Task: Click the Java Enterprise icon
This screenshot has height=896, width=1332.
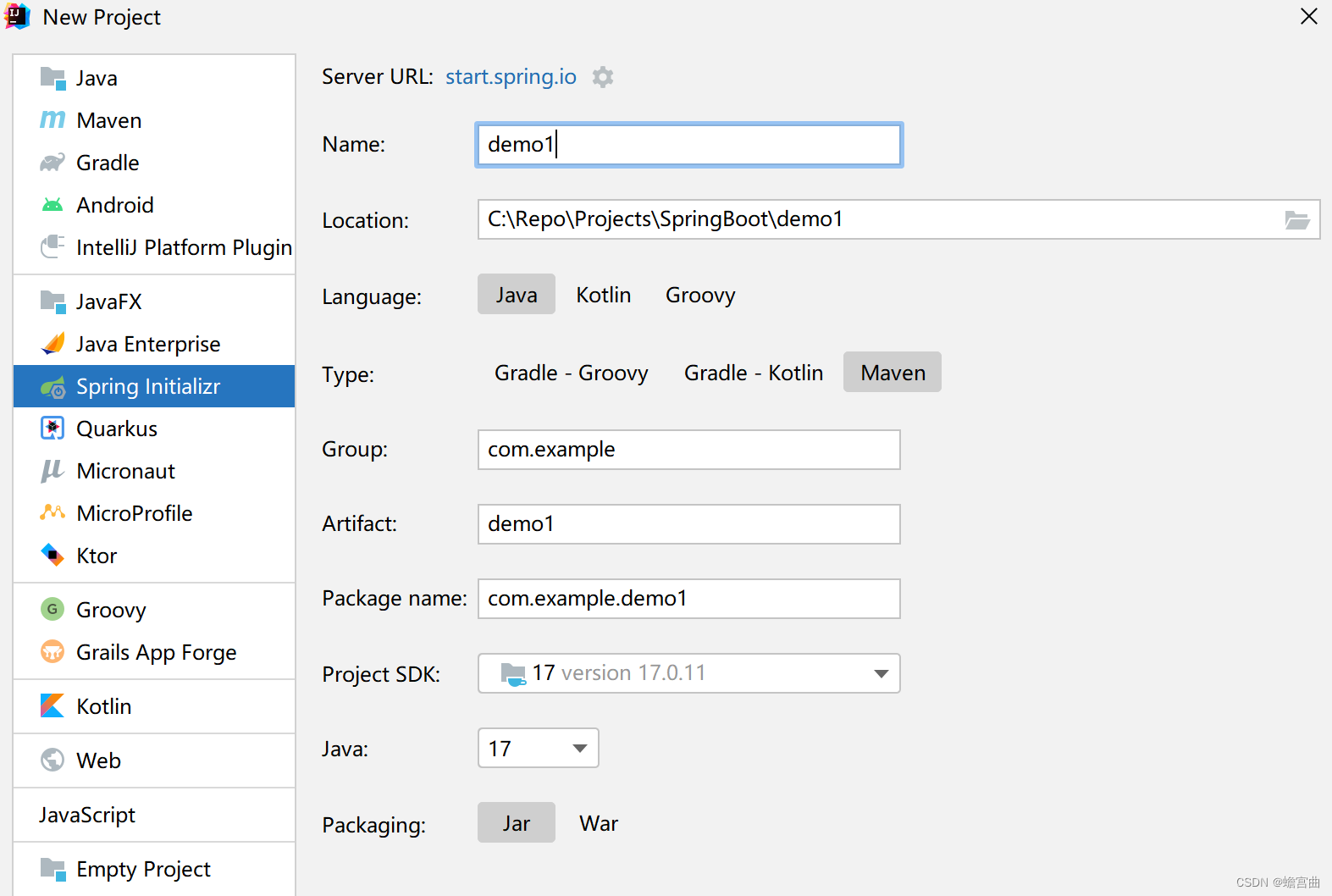Action: 53,344
